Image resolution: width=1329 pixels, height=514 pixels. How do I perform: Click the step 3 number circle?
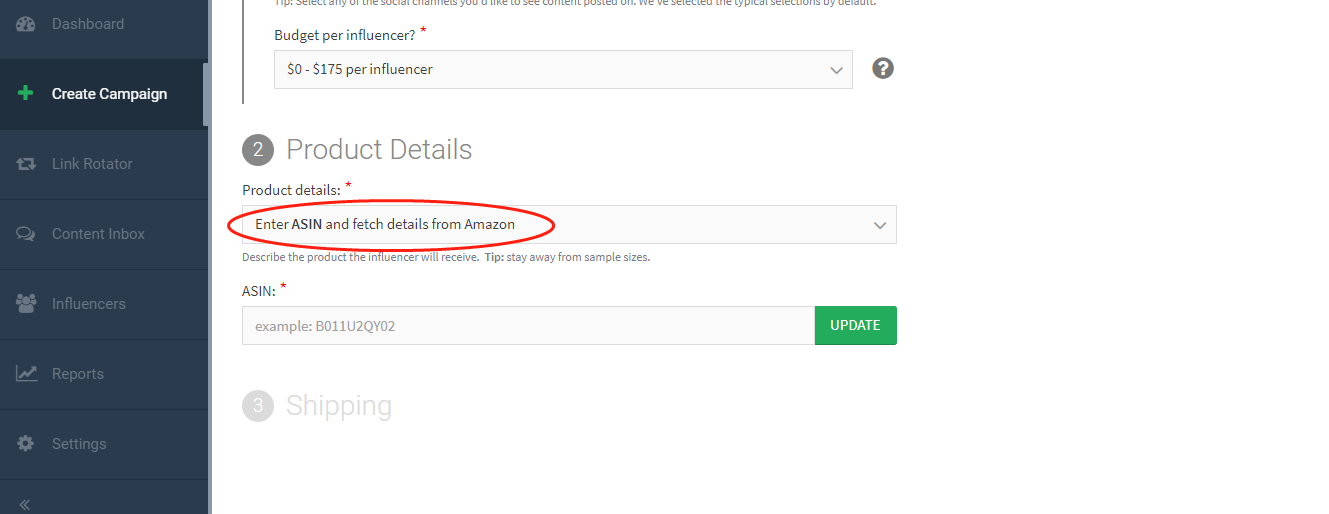click(x=257, y=406)
